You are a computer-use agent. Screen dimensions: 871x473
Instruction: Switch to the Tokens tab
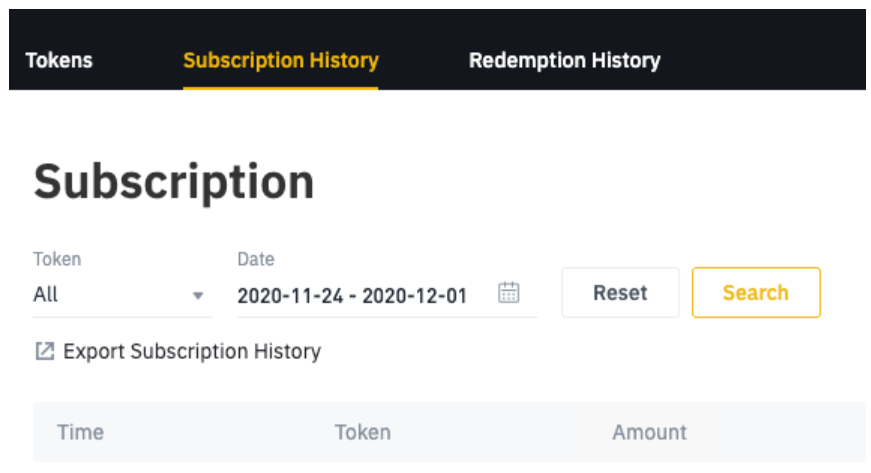[x=59, y=60]
